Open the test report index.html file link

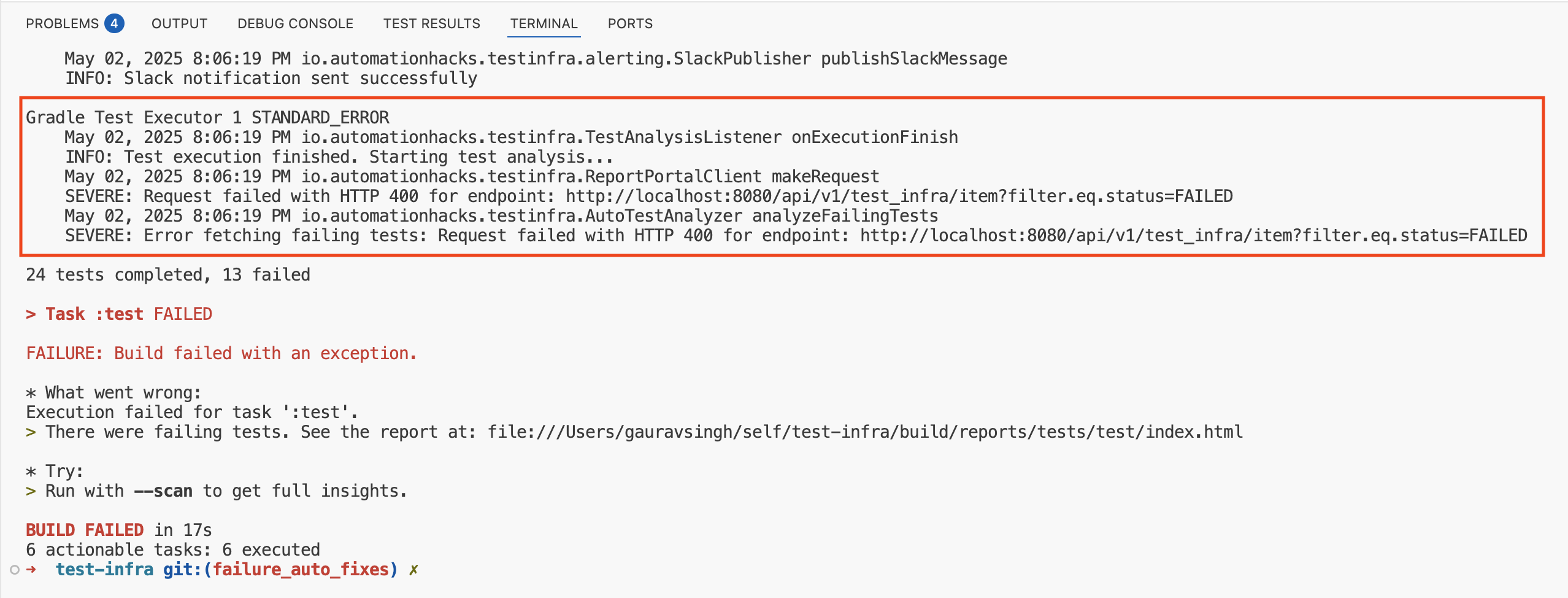click(865, 432)
